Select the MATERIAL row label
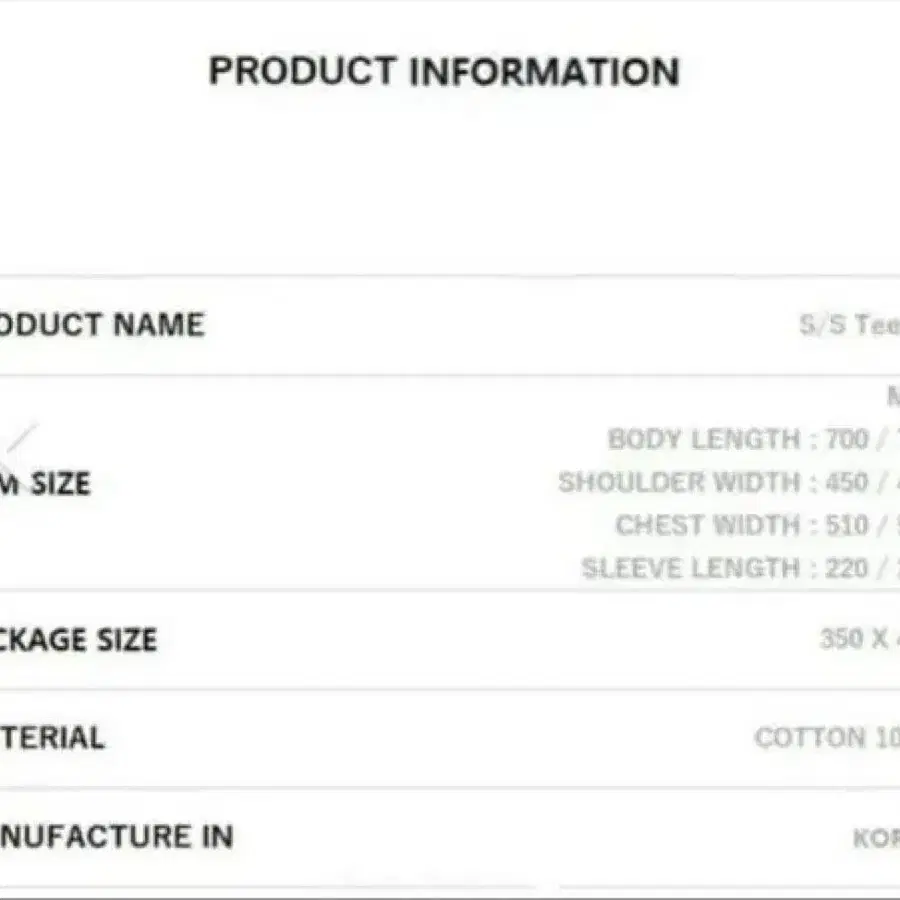Image resolution: width=900 pixels, height=900 pixels. click(52, 738)
